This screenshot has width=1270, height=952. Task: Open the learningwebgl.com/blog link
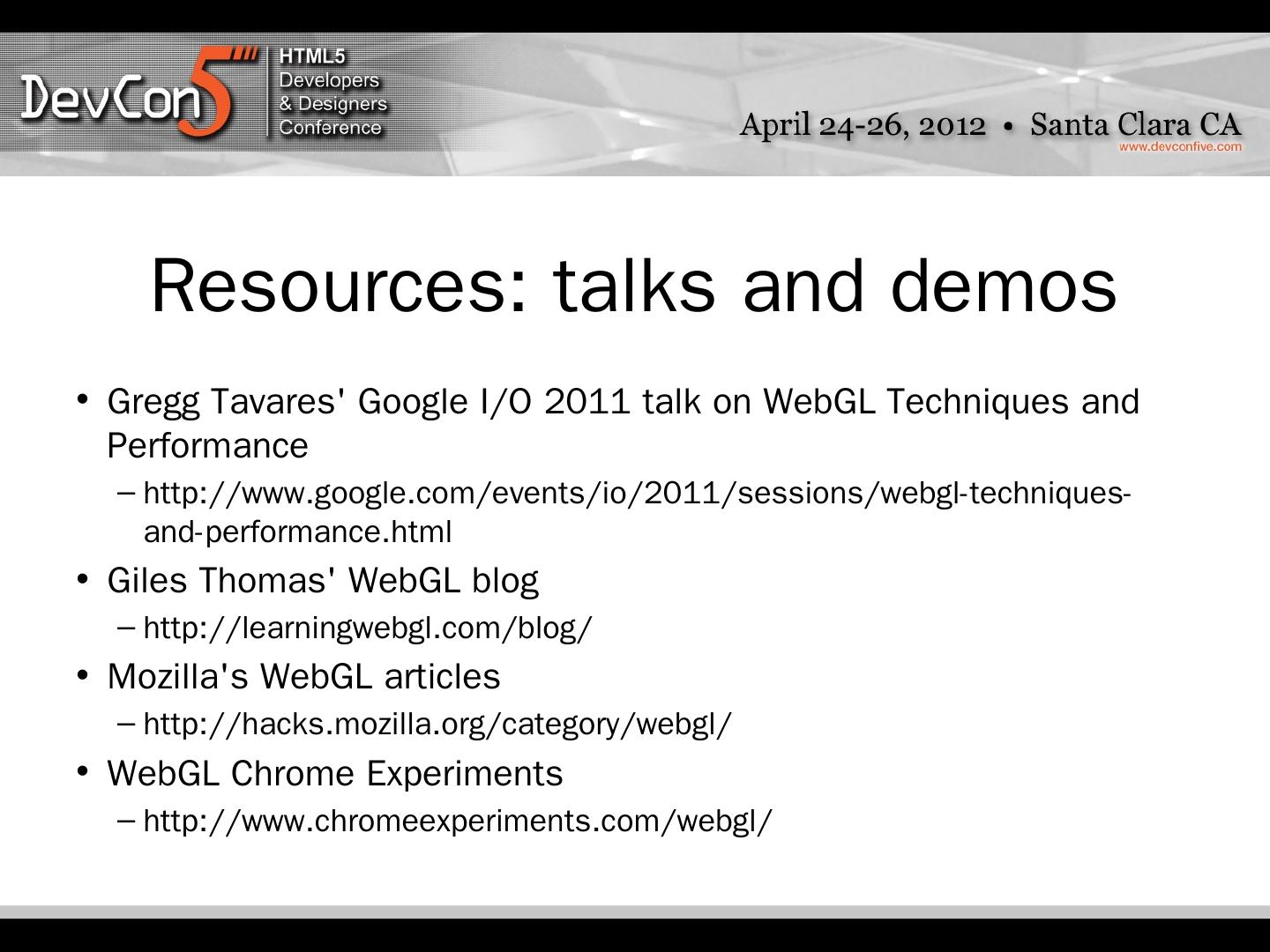[x=368, y=628]
